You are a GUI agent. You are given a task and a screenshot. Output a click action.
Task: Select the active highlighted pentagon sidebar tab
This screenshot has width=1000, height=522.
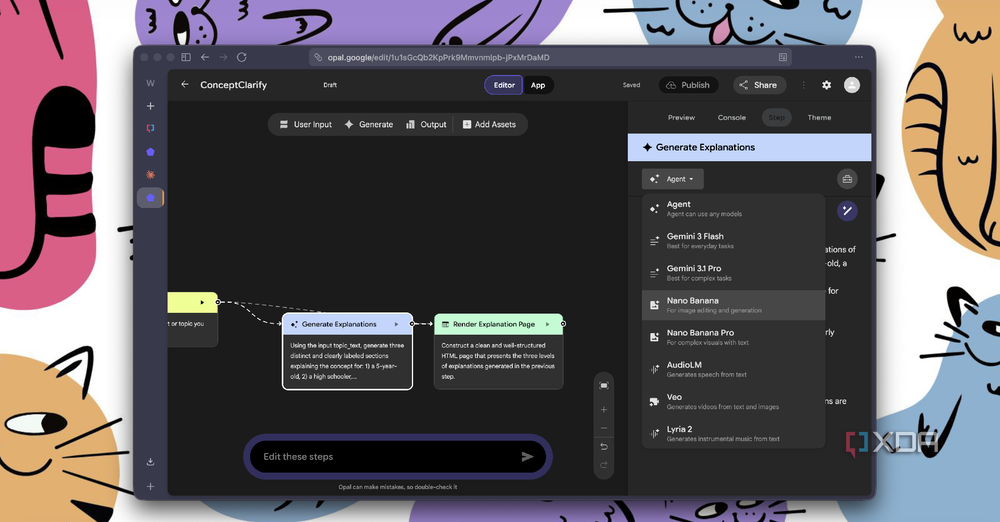pos(151,198)
